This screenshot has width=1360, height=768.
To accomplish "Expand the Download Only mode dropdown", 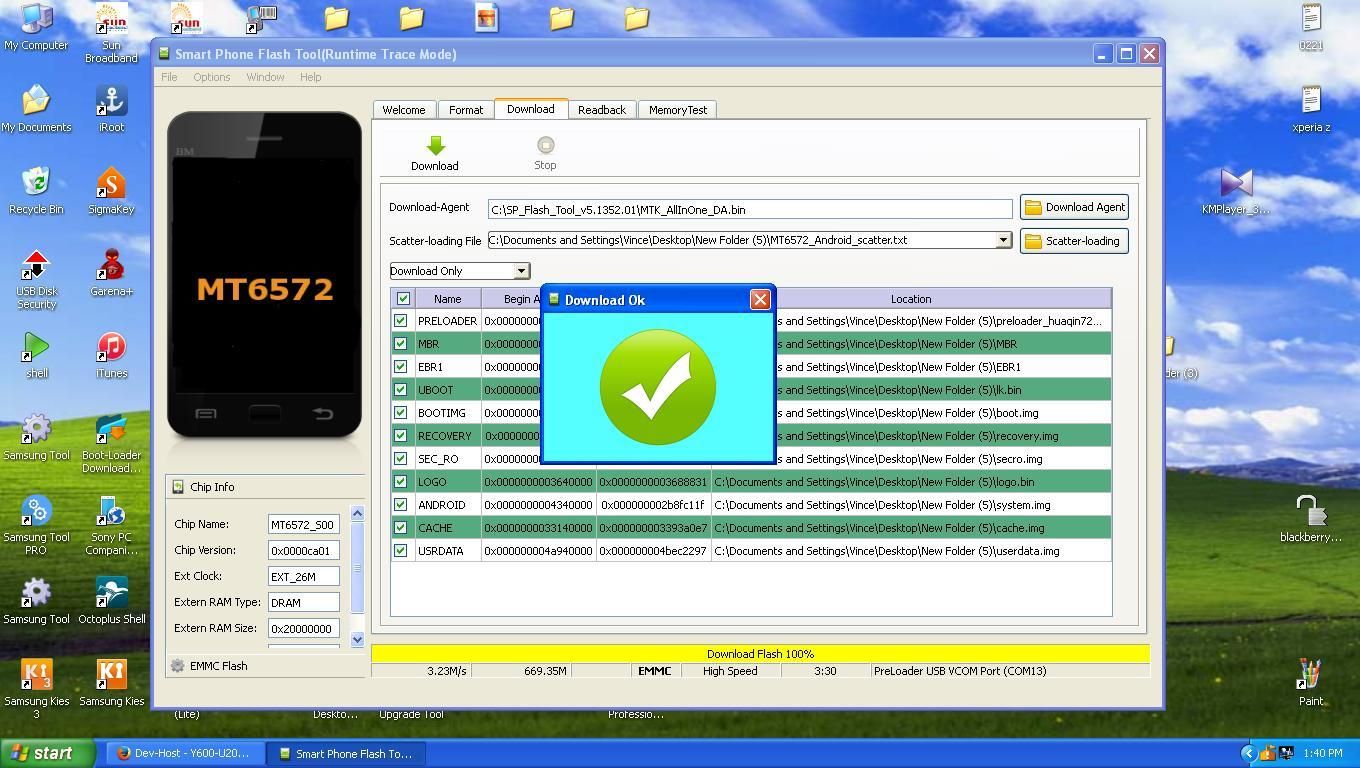I will pyautogui.click(x=521, y=271).
